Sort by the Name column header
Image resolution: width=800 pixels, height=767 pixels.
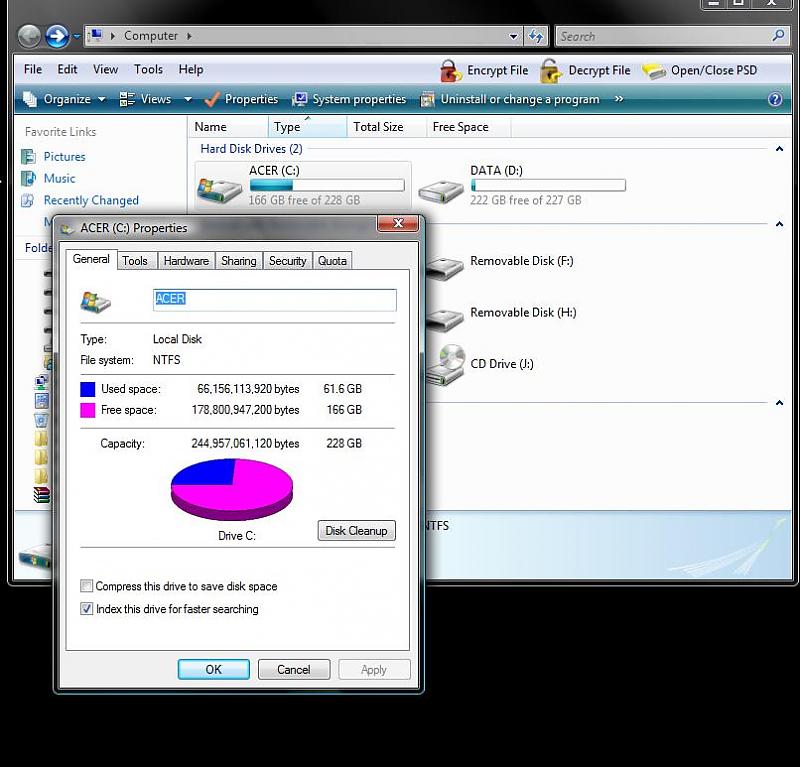point(229,127)
